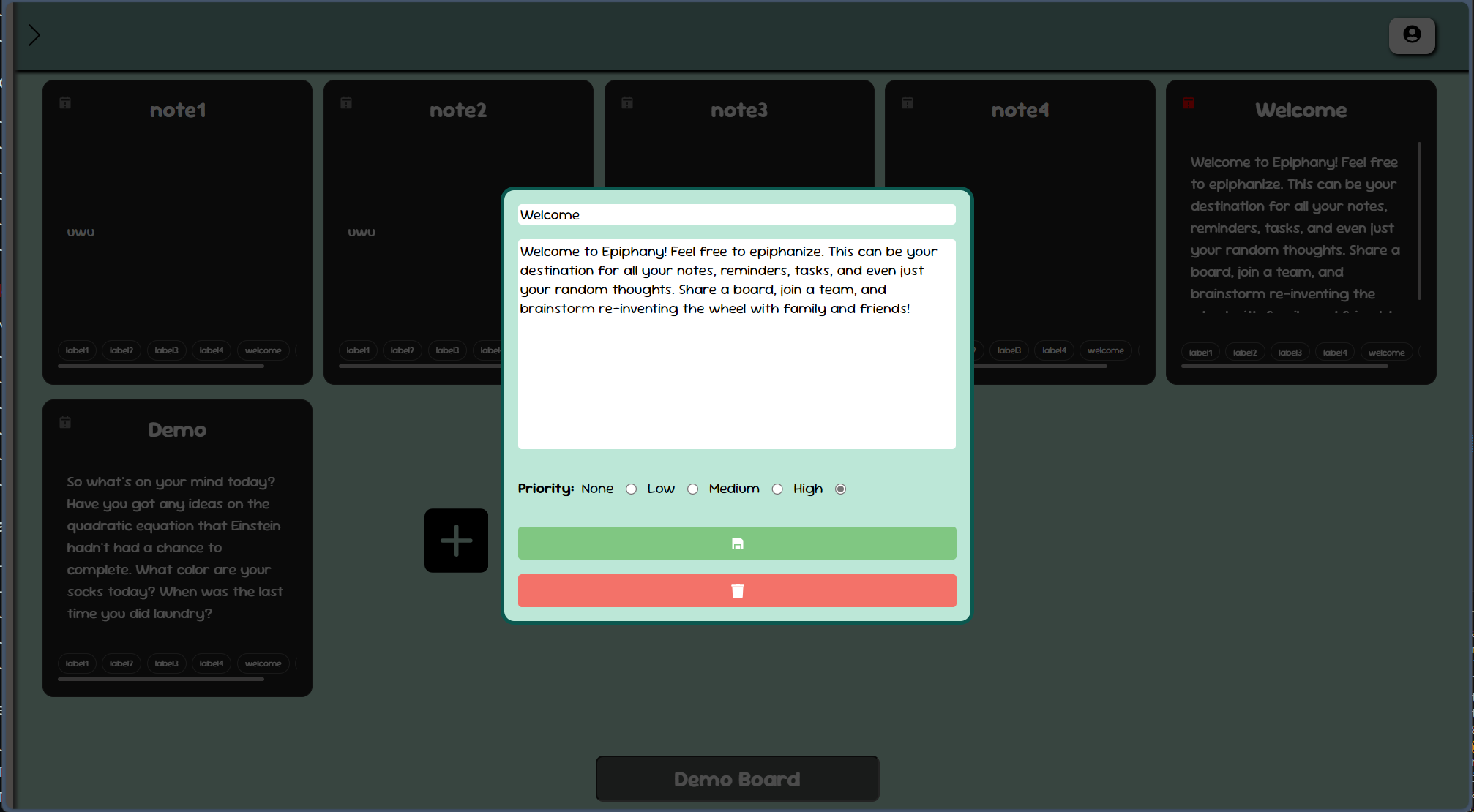Click label4 tag on Welcome card
Image resolution: width=1474 pixels, height=812 pixels.
click(1335, 353)
